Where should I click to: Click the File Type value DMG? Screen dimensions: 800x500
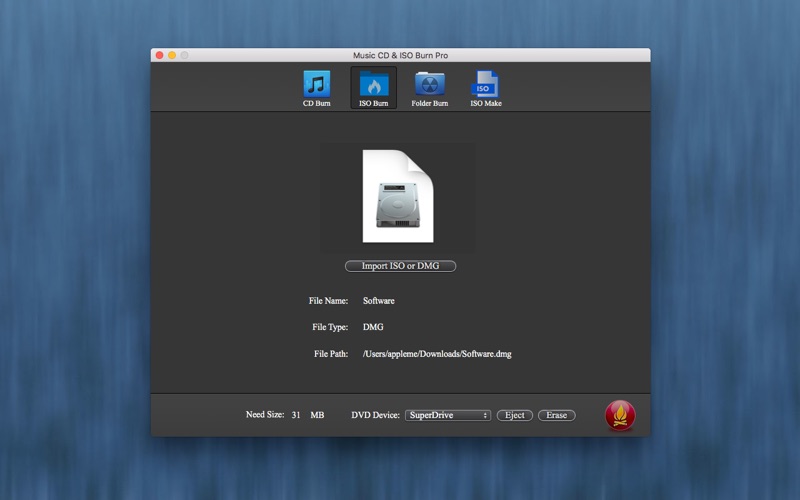(373, 327)
